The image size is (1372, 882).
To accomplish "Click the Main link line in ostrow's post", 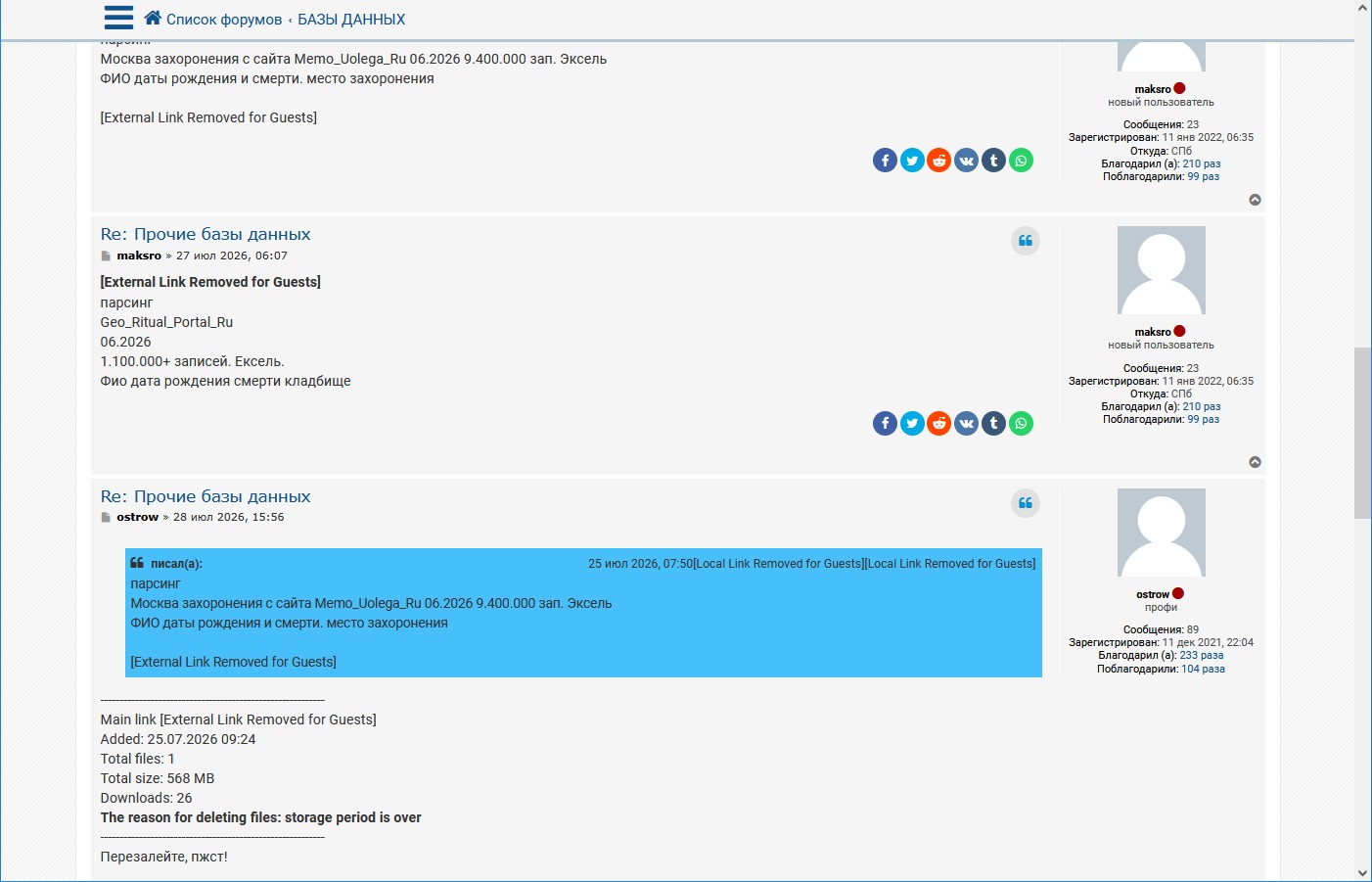I will coord(238,720).
